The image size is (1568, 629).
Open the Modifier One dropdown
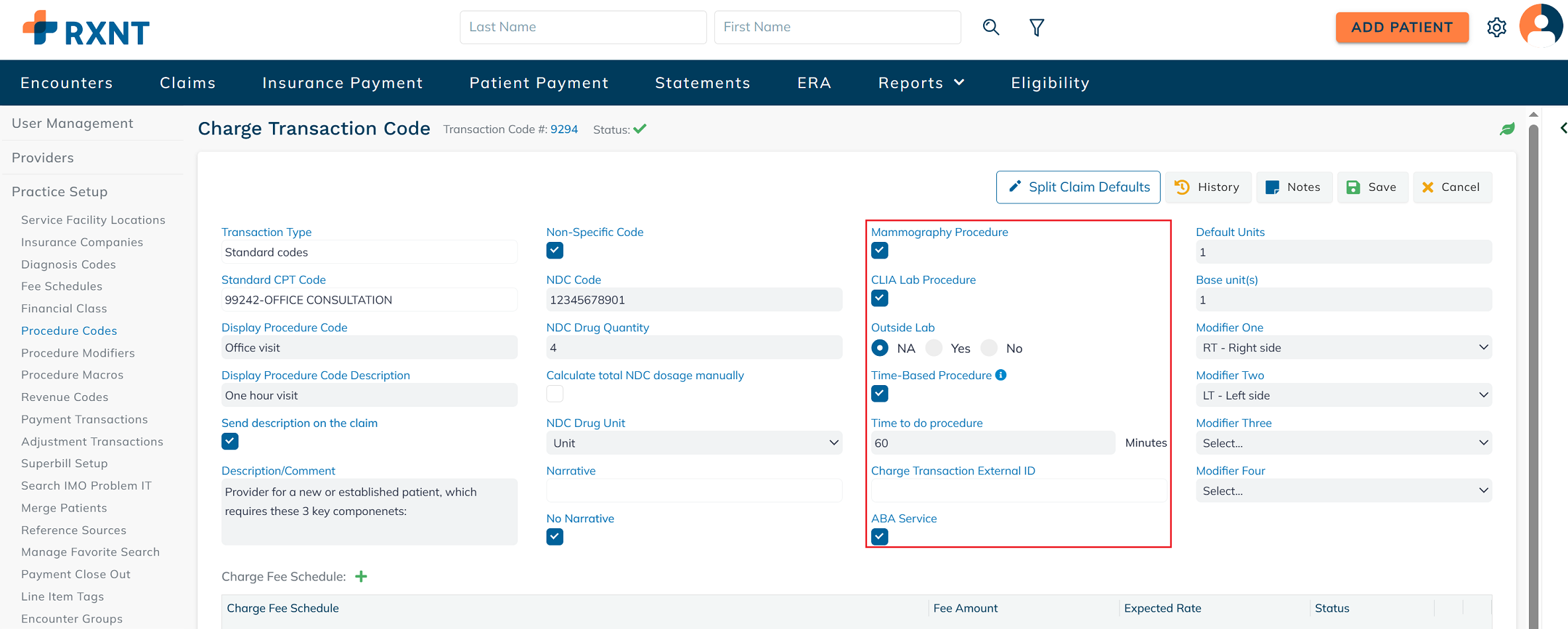click(x=1343, y=348)
